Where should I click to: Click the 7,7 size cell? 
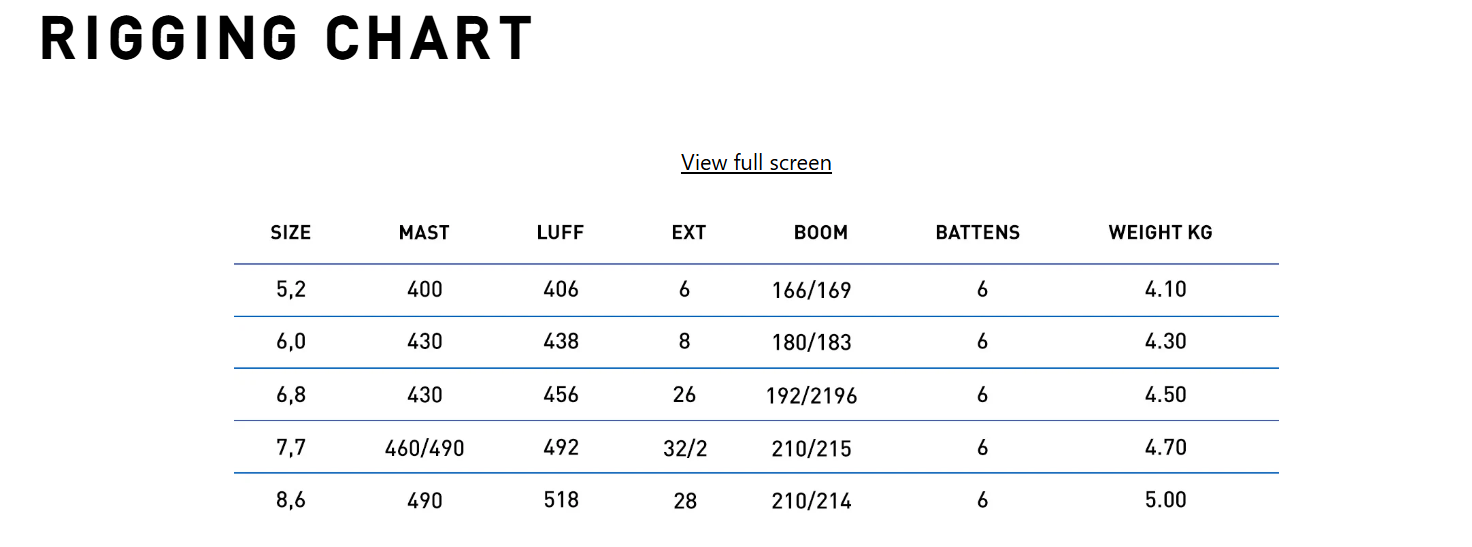pyautogui.click(x=291, y=448)
